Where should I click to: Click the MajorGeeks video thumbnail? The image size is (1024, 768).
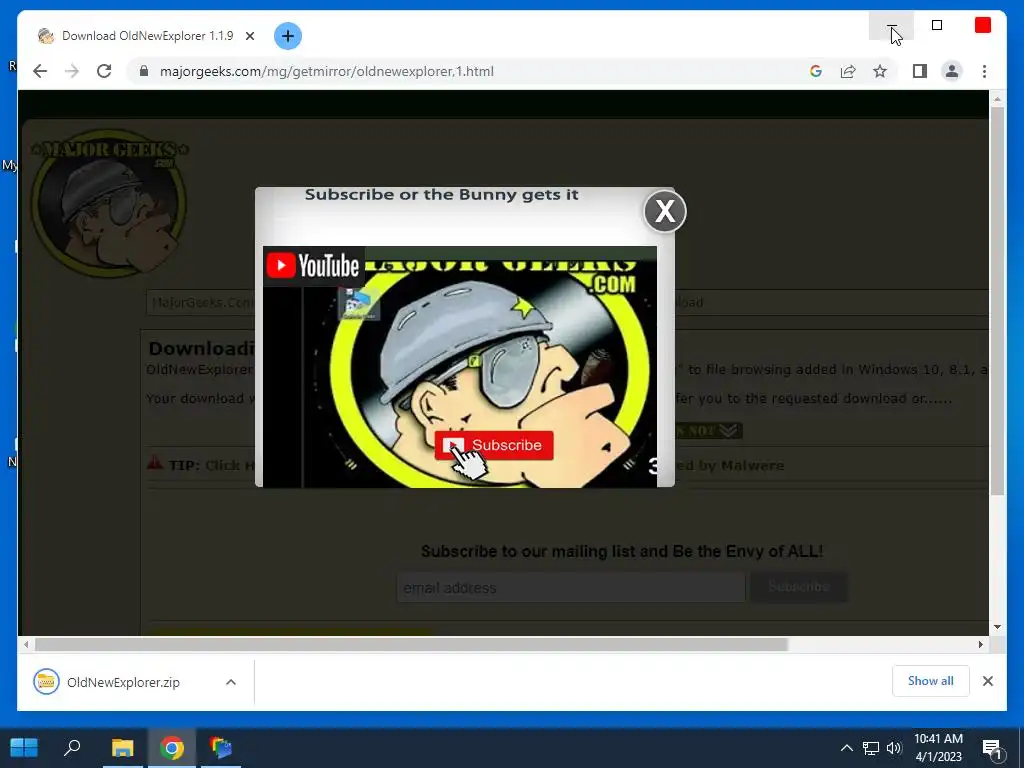(x=460, y=367)
